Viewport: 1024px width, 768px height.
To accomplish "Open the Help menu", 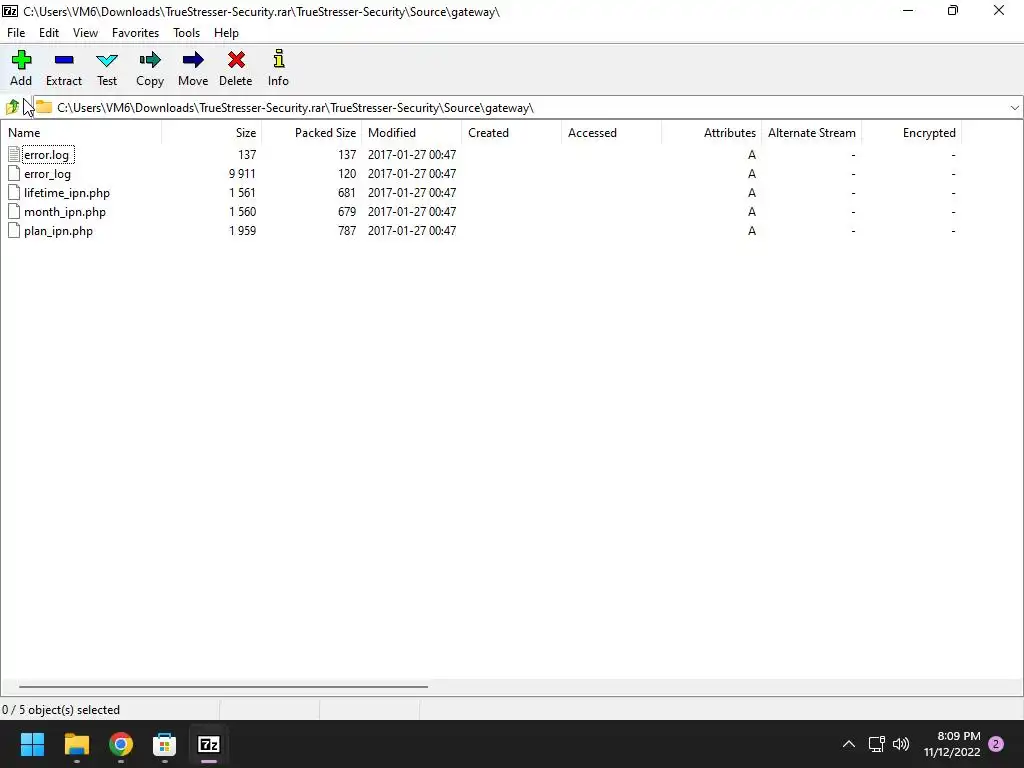I will click(x=226, y=33).
